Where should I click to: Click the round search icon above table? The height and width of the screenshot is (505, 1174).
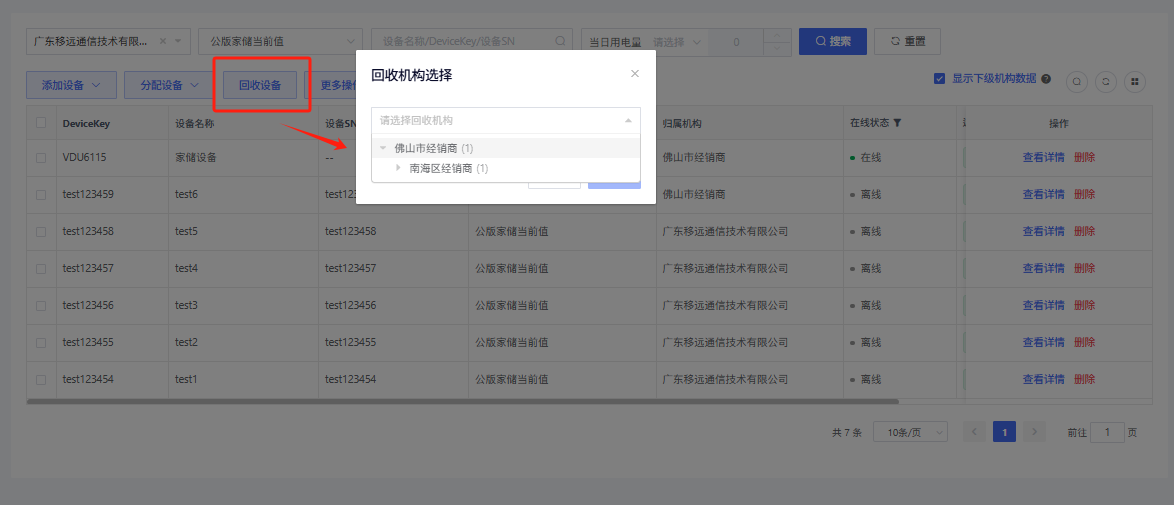pyautogui.click(x=1077, y=82)
